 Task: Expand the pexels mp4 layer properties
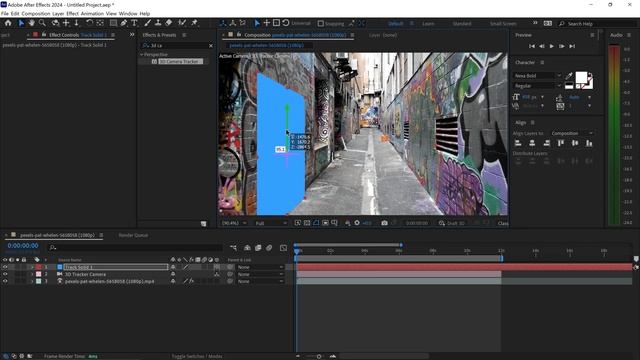pyautogui.click(x=32, y=281)
